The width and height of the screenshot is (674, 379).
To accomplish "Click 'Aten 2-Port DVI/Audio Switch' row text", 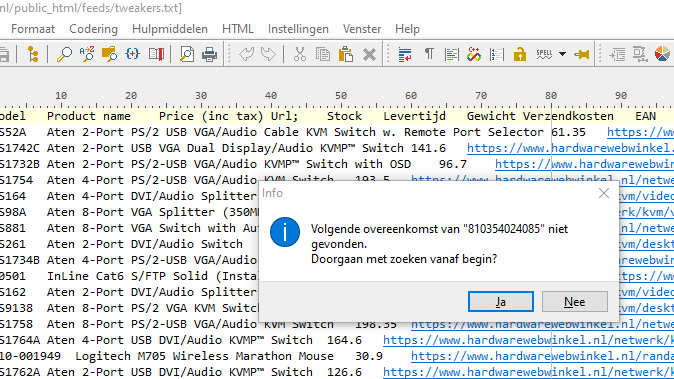I will click(x=145, y=244).
